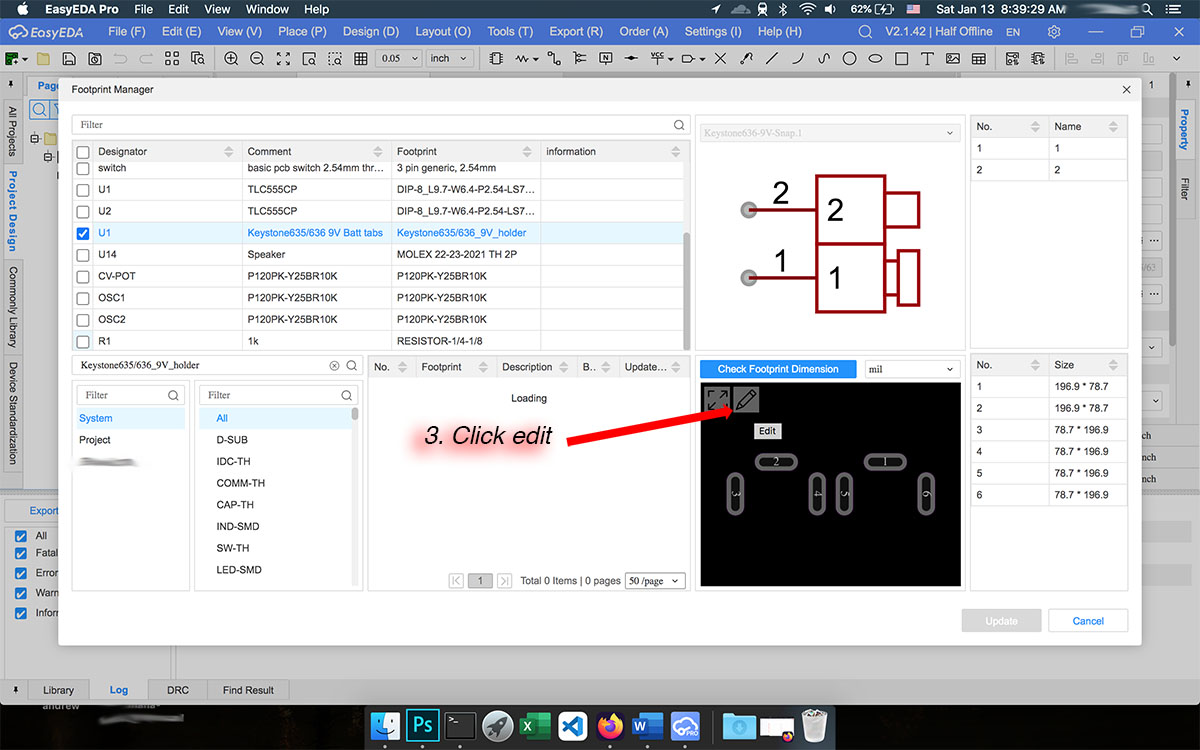
Task: Click the component table vertical scrollbar
Action: [685, 290]
